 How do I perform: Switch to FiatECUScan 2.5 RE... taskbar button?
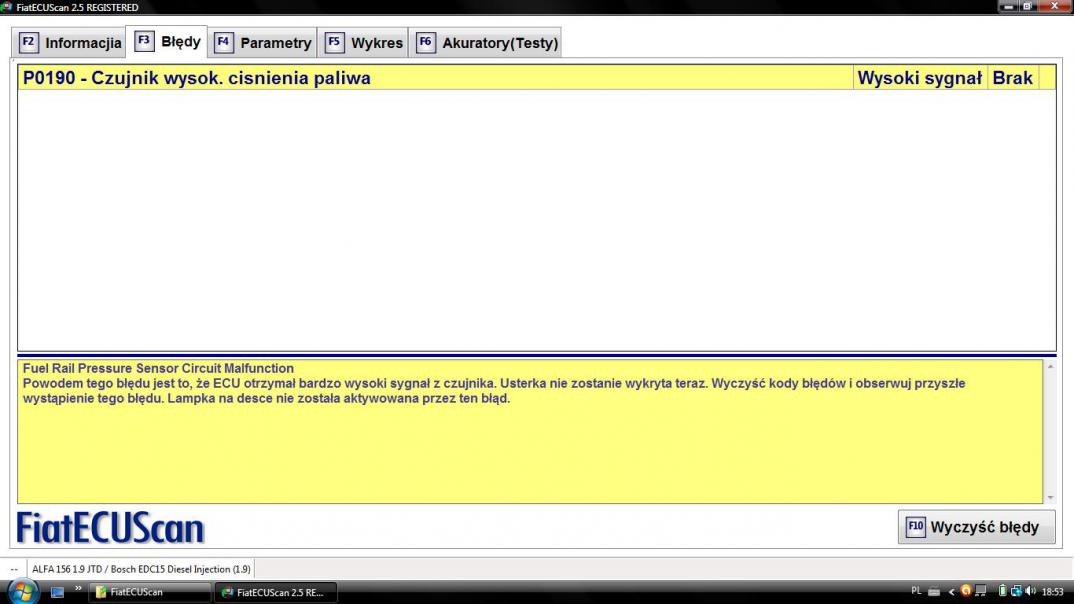tap(275, 592)
